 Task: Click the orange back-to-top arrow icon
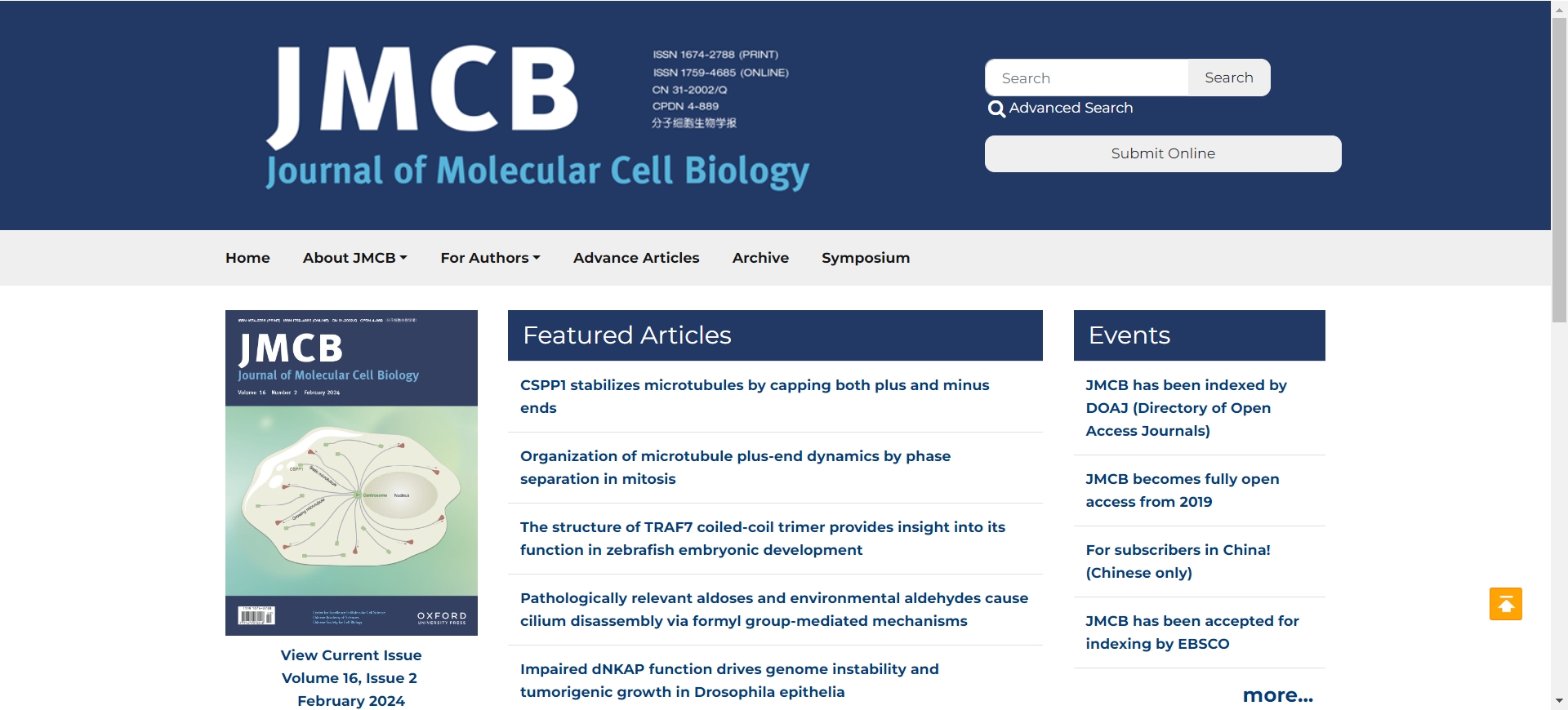pyautogui.click(x=1505, y=604)
